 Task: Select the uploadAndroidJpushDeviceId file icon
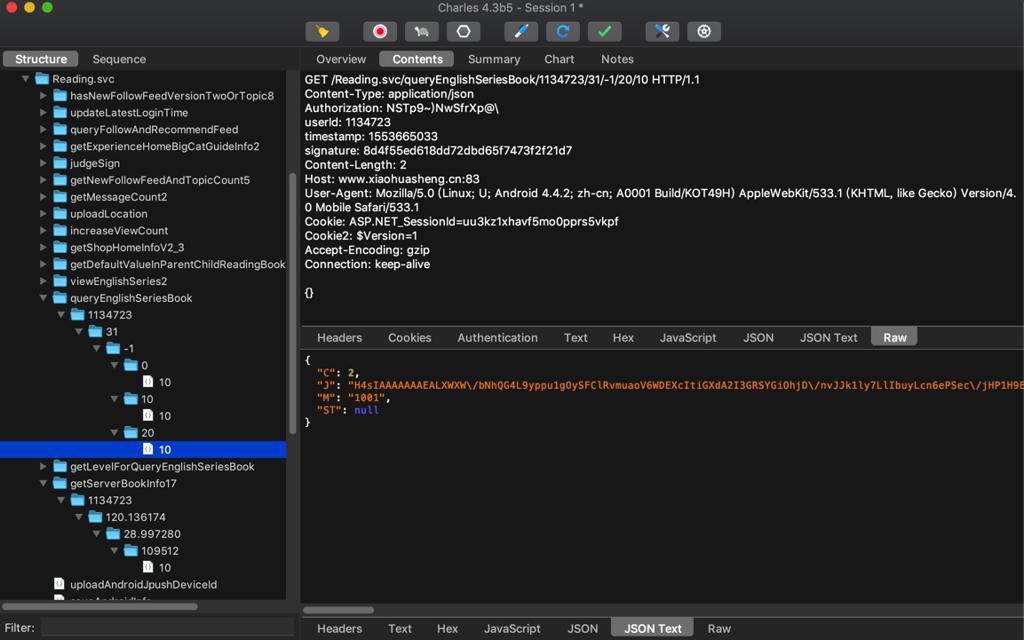60,584
